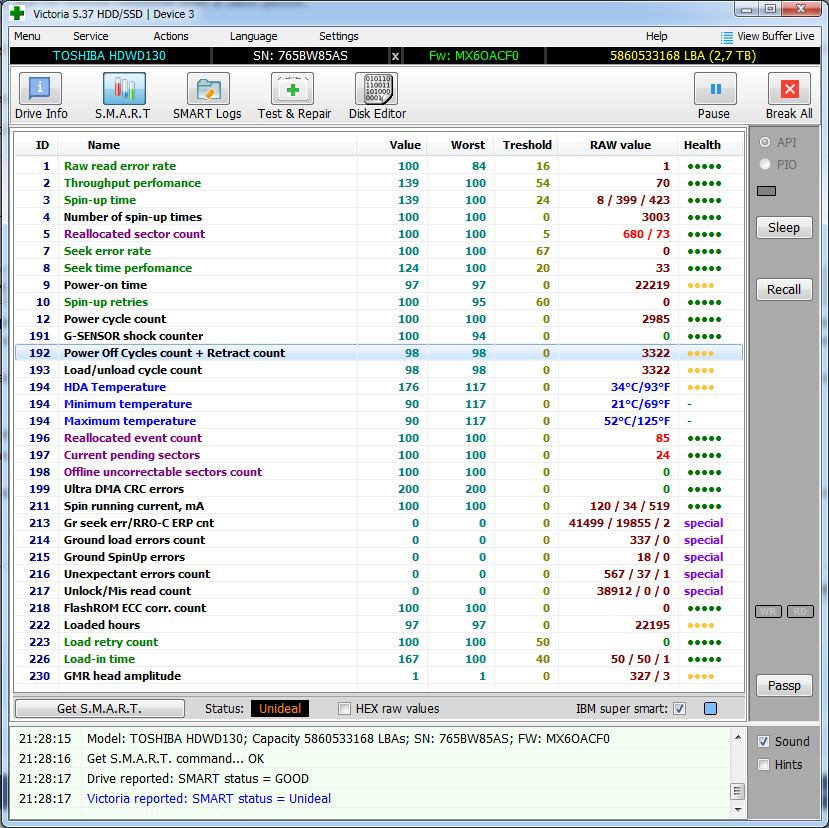The image size is (829, 828).
Task: Turn off the Sound checkbox
Action: (x=764, y=742)
